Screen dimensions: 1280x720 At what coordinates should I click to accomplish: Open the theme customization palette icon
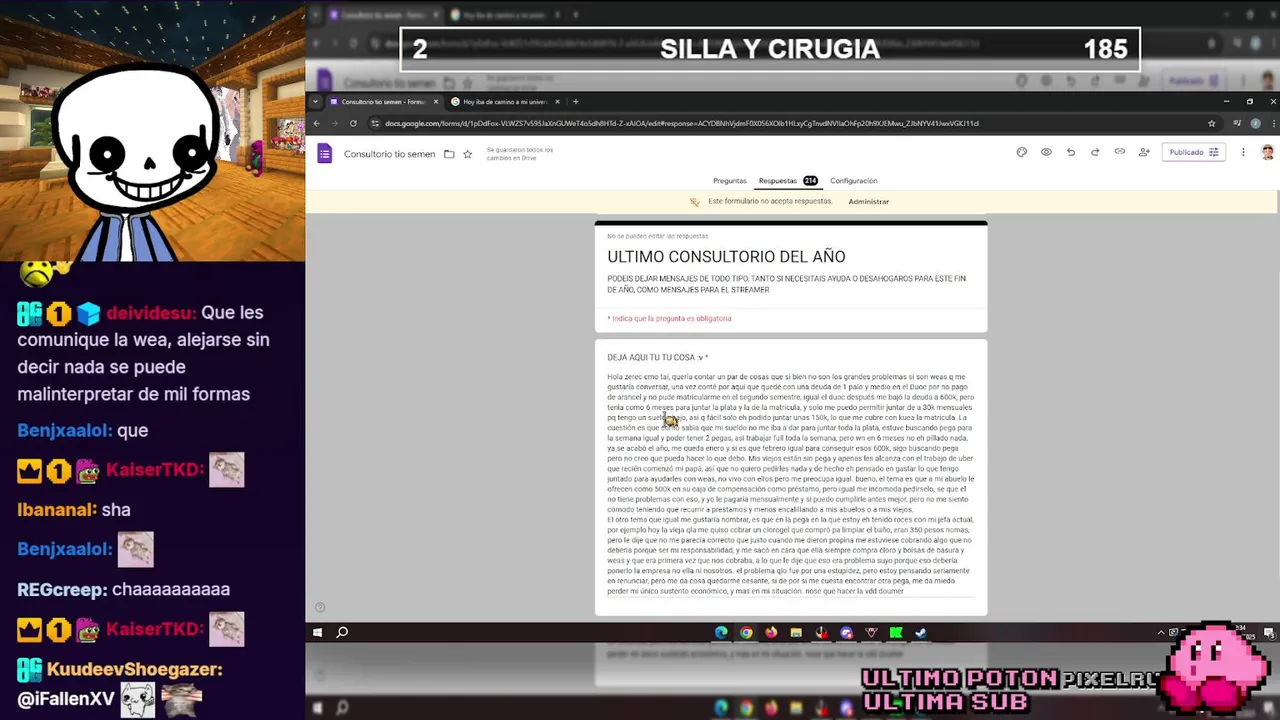click(x=1022, y=152)
